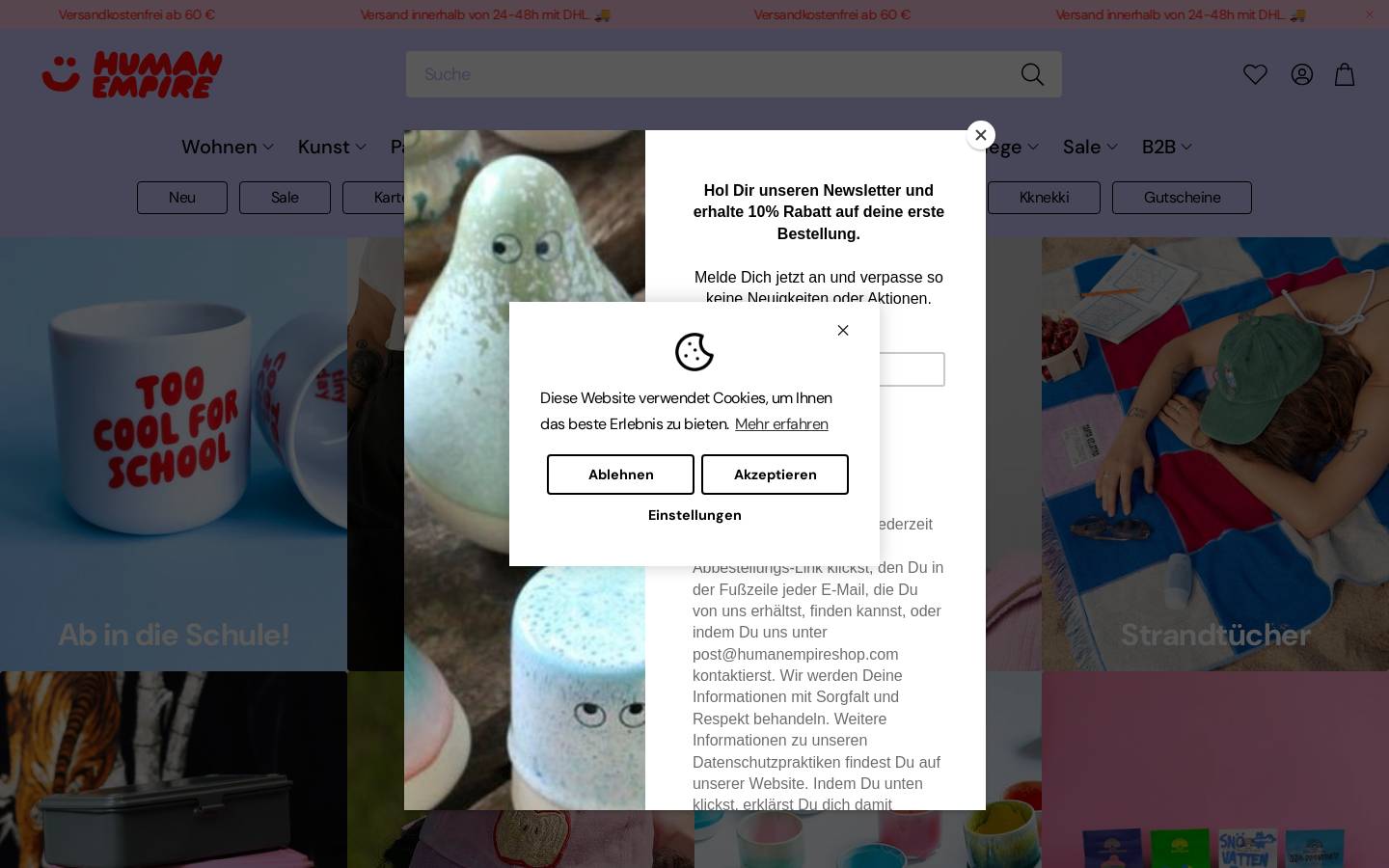The height and width of the screenshot is (868, 1389).
Task: Open cookie Einstellungen
Action: (694, 515)
